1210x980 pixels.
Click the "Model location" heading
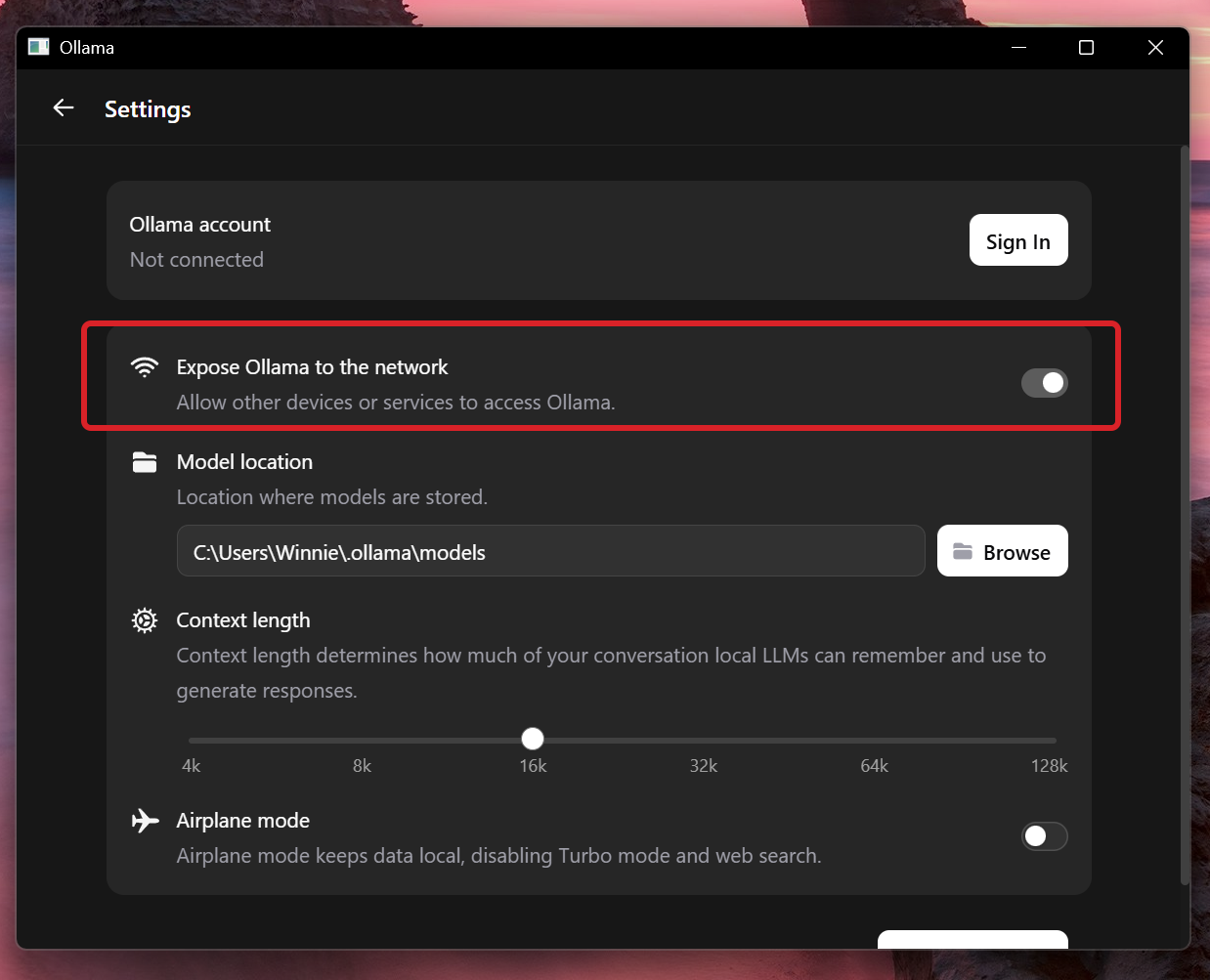[x=244, y=462]
